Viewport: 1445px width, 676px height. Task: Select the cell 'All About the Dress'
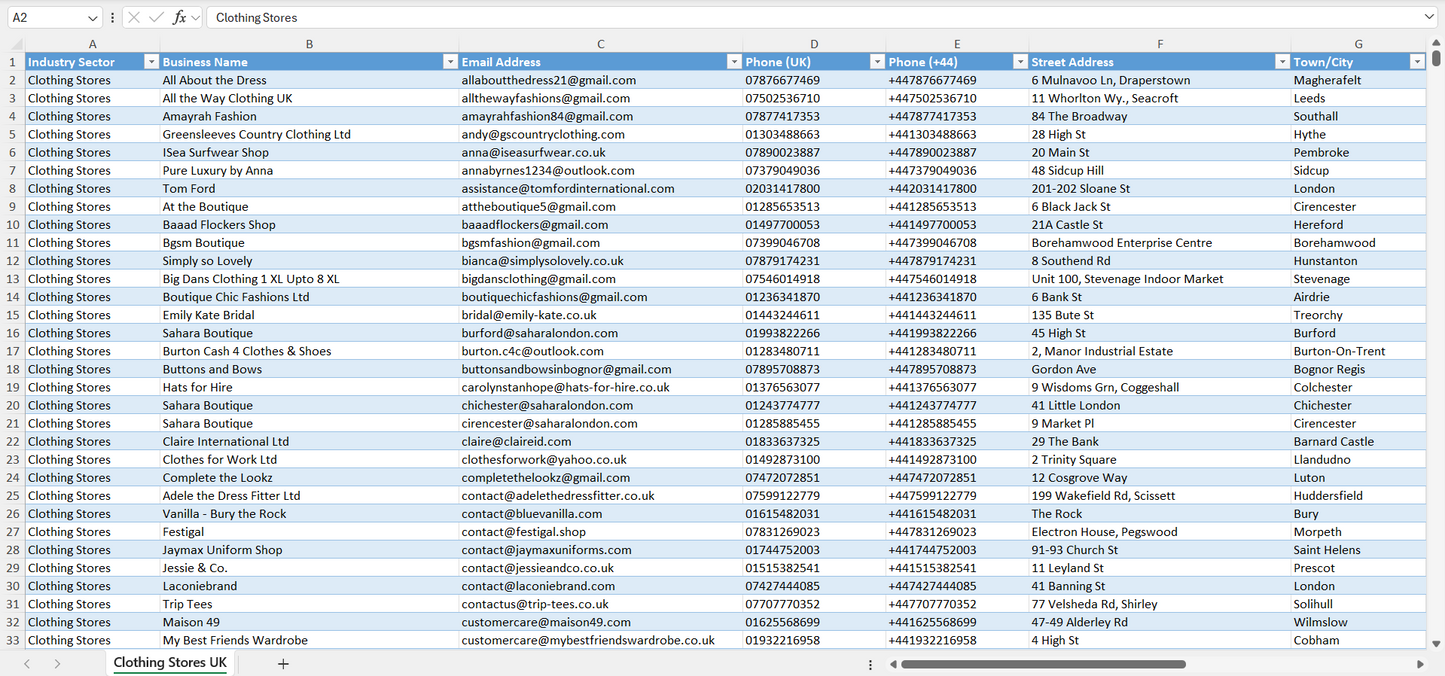point(309,80)
